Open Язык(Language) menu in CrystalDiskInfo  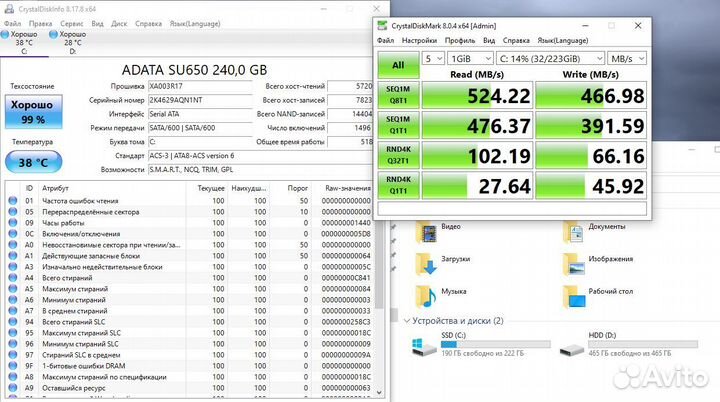[195, 23]
